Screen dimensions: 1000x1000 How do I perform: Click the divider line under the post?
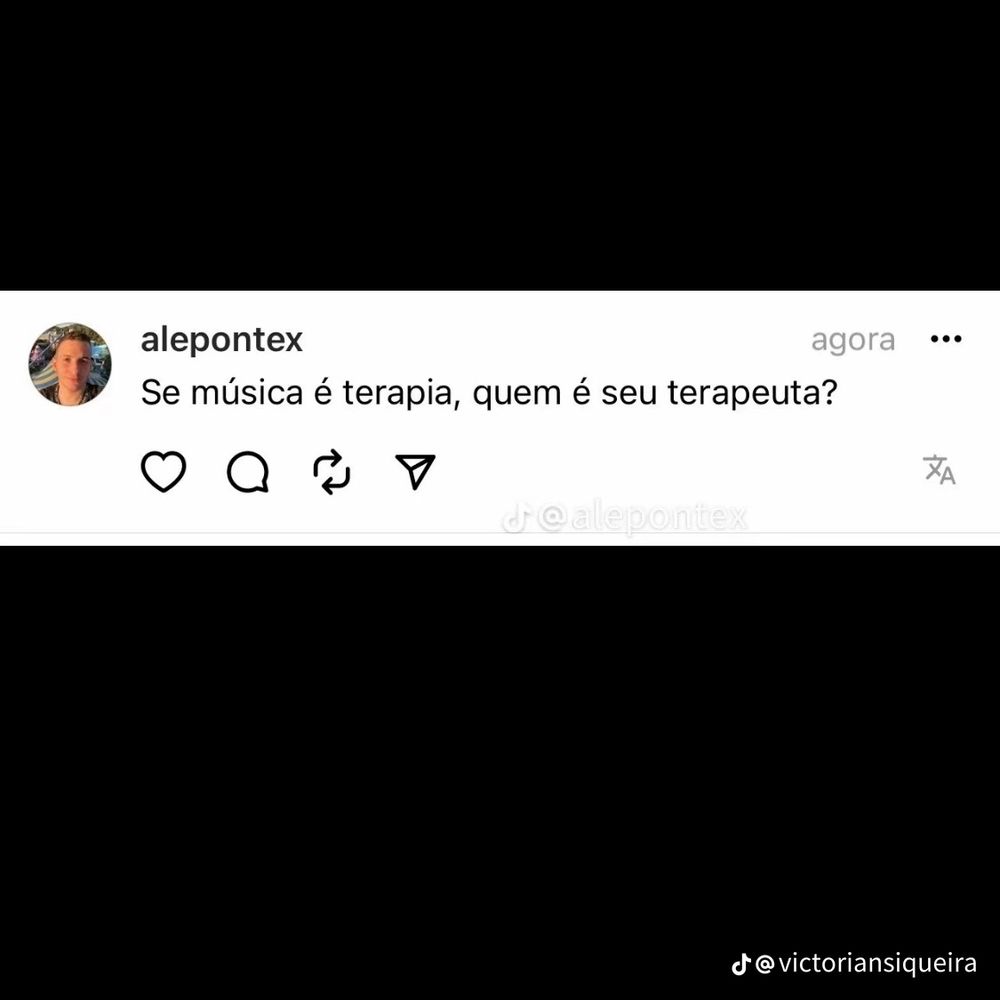(500, 533)
